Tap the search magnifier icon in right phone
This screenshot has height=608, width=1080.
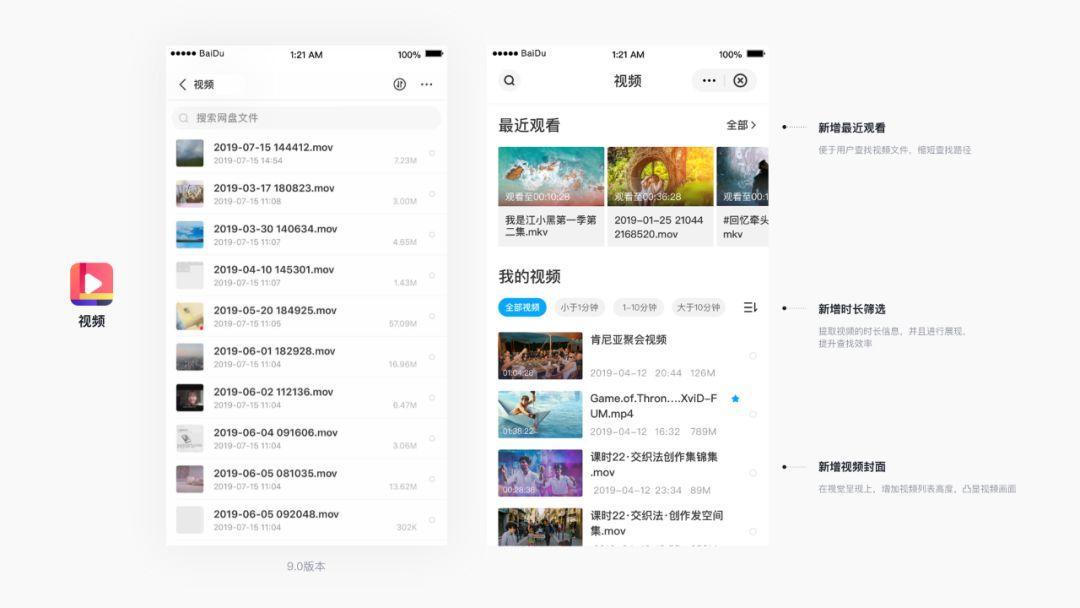tap(509, 81)
